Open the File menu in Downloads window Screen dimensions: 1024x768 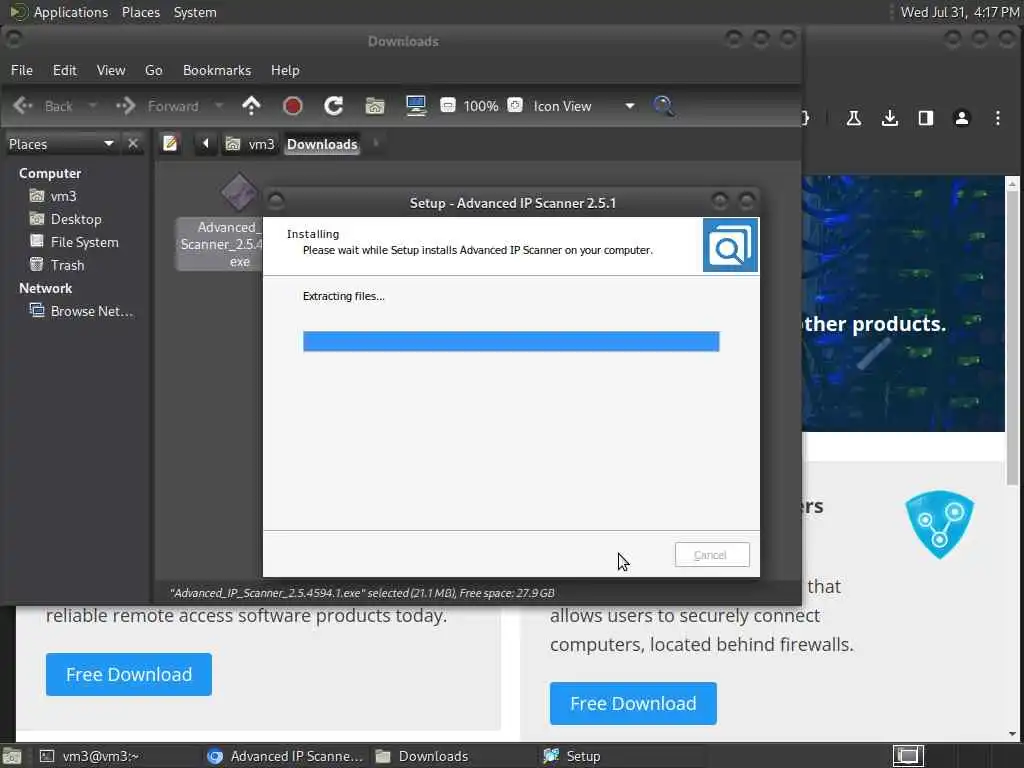click(22, 70)
